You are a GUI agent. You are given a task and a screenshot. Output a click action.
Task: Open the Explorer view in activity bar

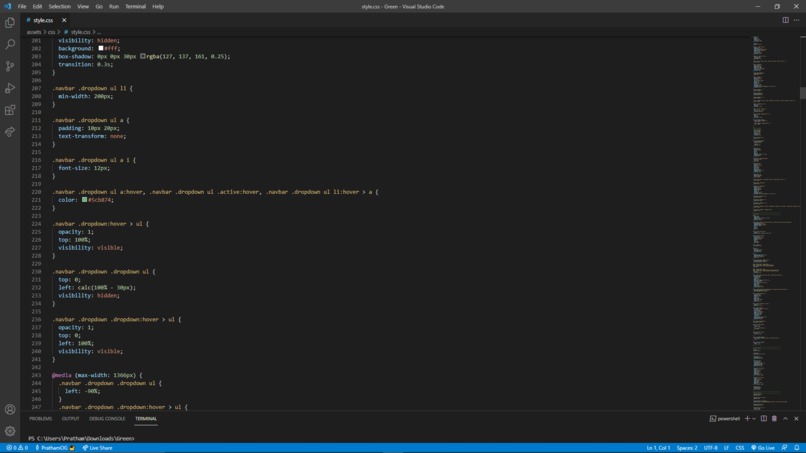pos(10,23)
